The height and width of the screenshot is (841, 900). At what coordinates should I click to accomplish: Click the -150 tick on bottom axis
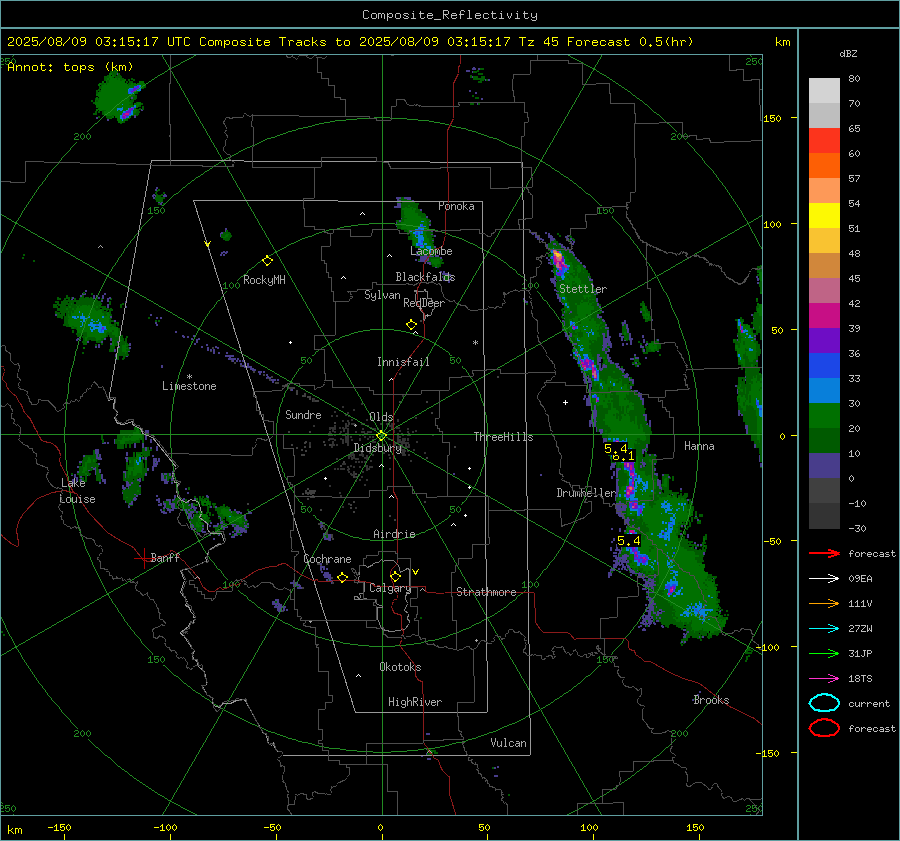pyautogui.click(x=59, y=827)
